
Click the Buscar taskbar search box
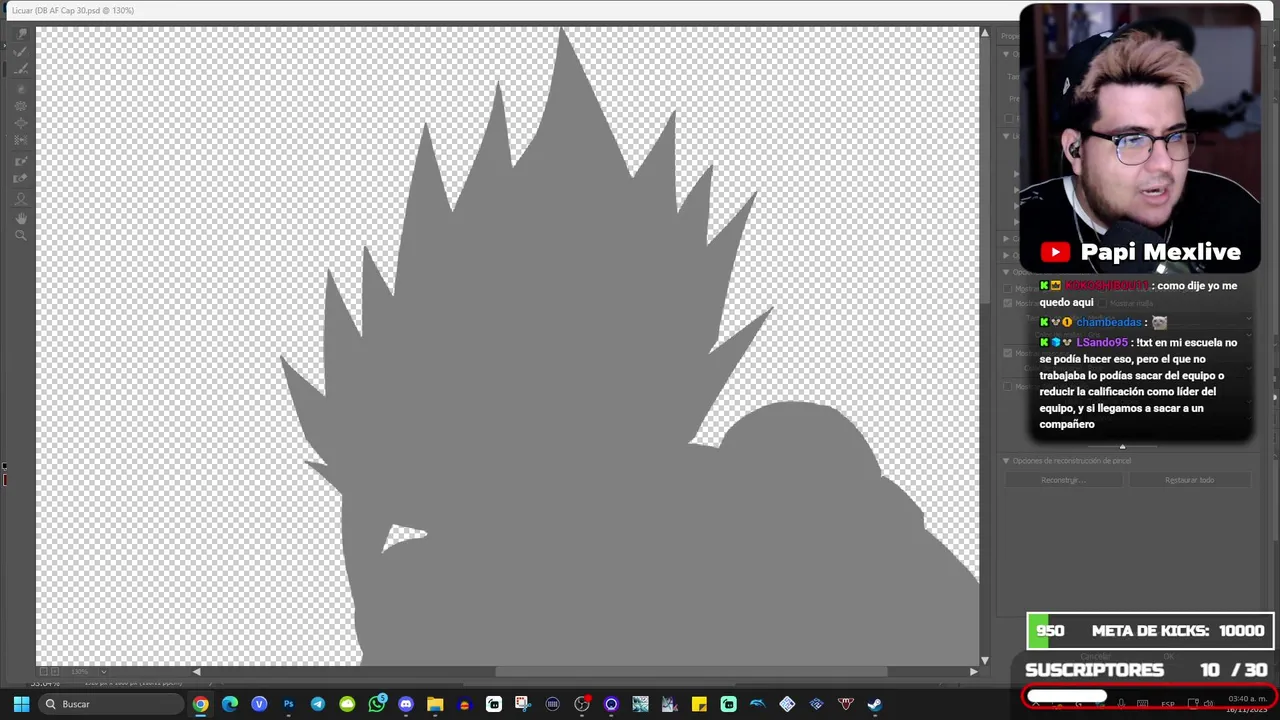(112, 704)
